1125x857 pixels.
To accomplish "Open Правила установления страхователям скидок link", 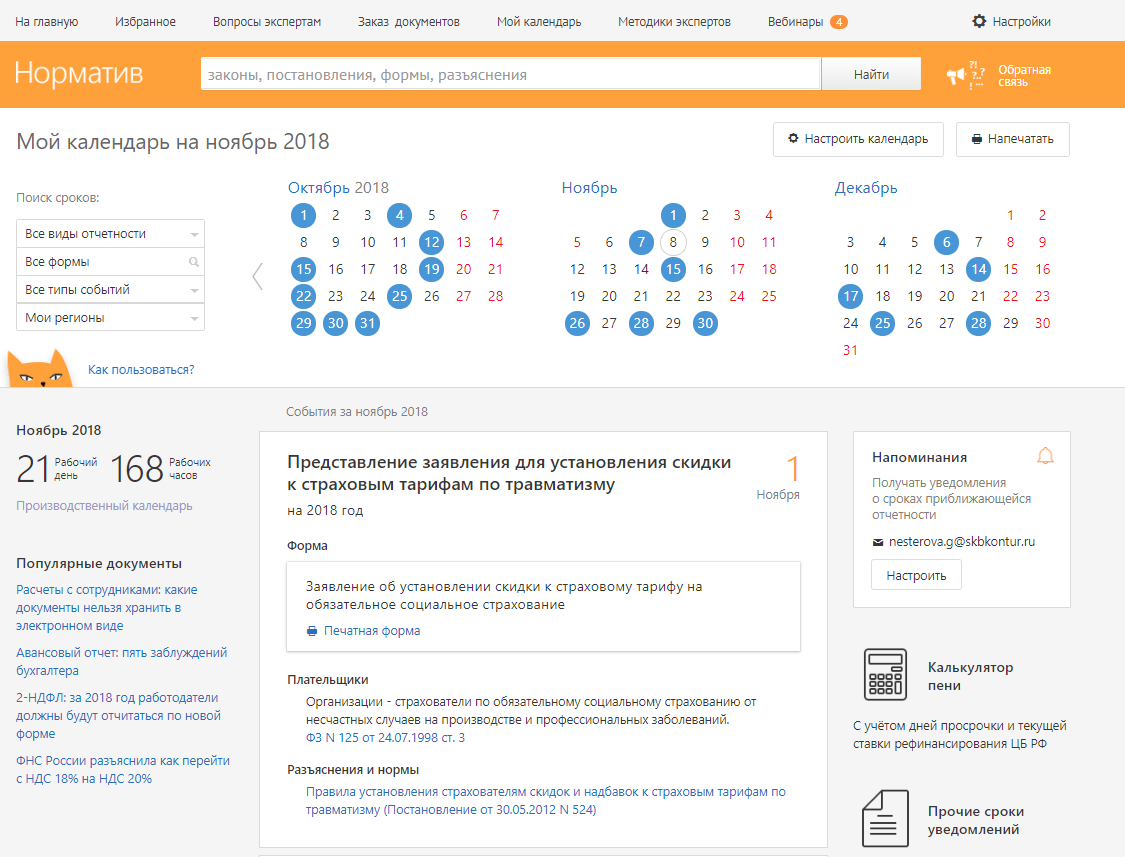I will point(545,801).
